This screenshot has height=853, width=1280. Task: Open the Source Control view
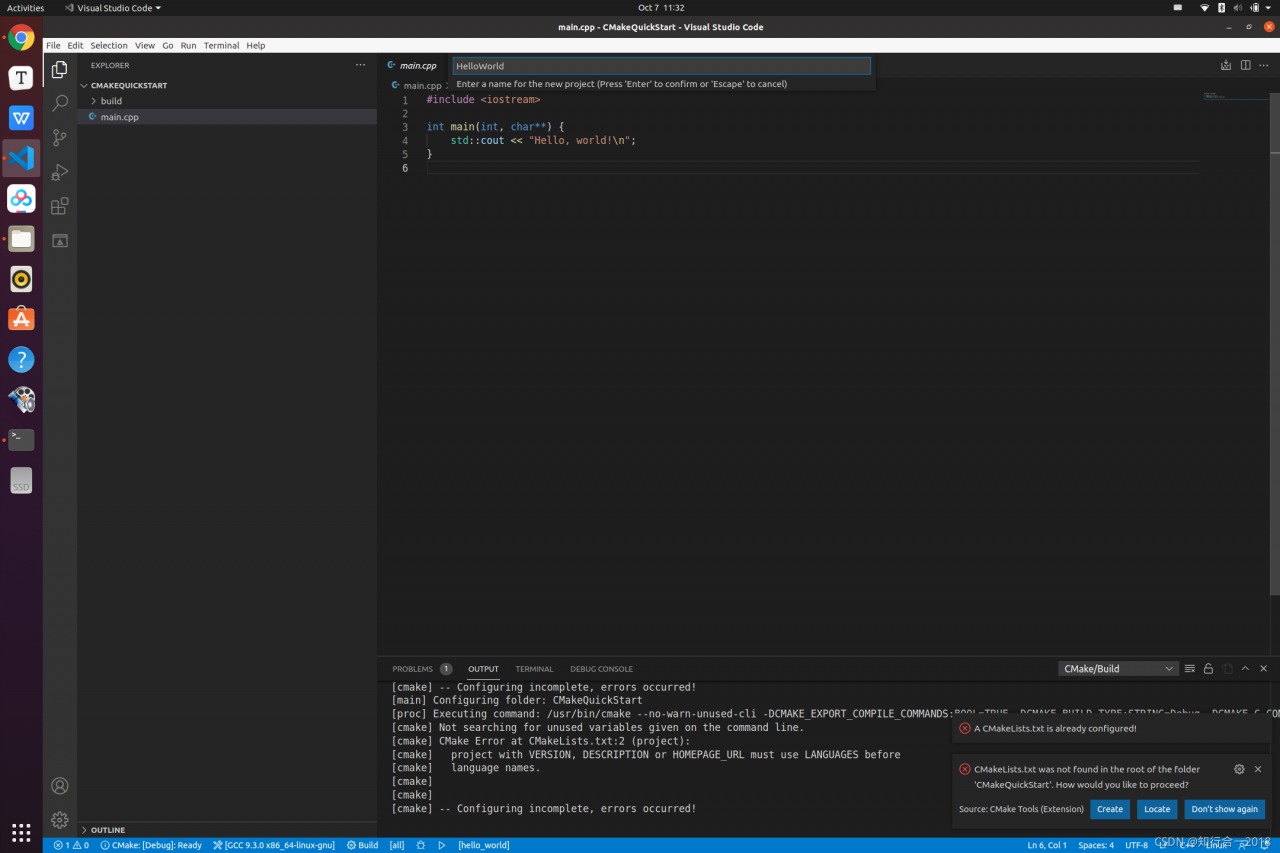(60, 137)
